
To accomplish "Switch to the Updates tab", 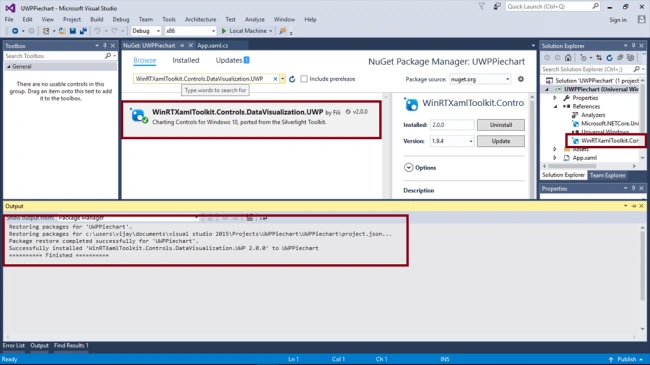I will click(232, 60).
